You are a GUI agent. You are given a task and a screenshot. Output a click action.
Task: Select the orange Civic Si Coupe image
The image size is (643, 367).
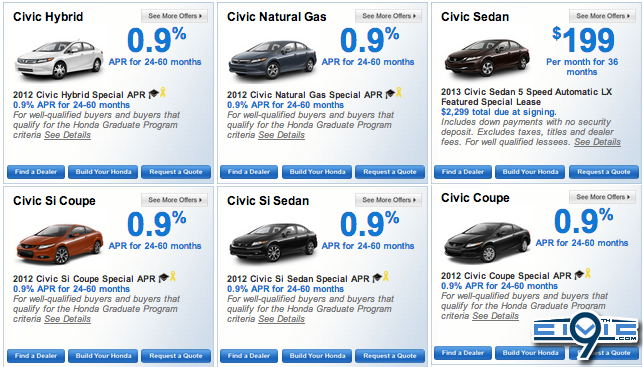pyautogui.click(x=59, y=244)
